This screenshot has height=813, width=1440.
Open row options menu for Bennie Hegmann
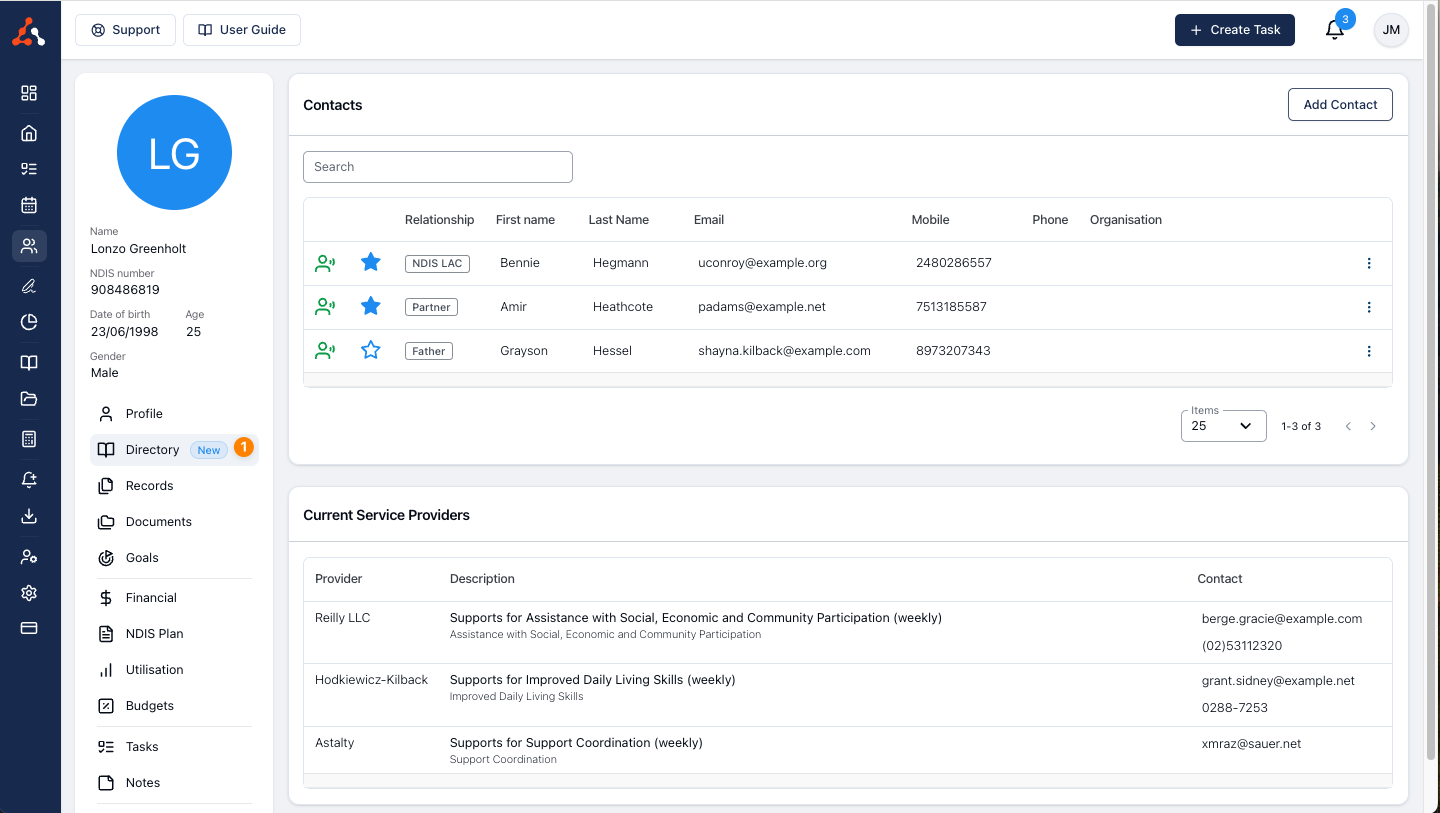click(x=1368, y=263)
